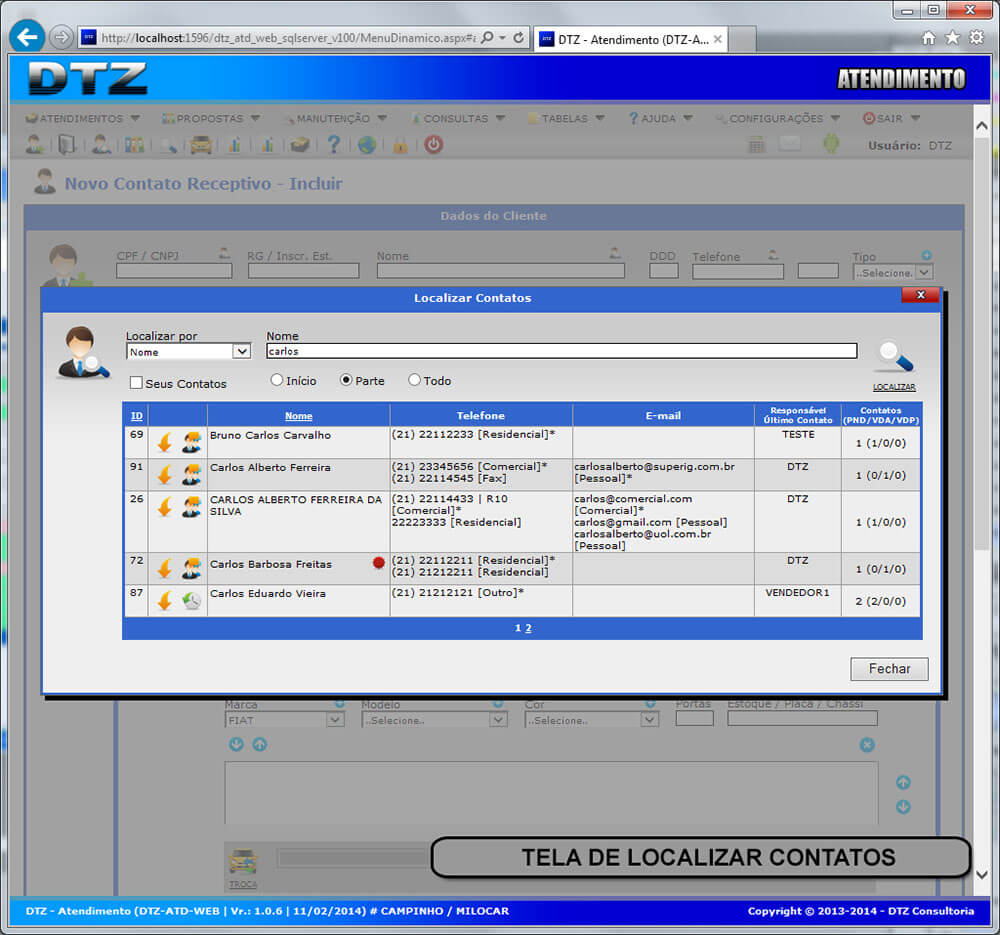Select the Início radio button
Screen dimensions: 1000x935
coord(276,381)
